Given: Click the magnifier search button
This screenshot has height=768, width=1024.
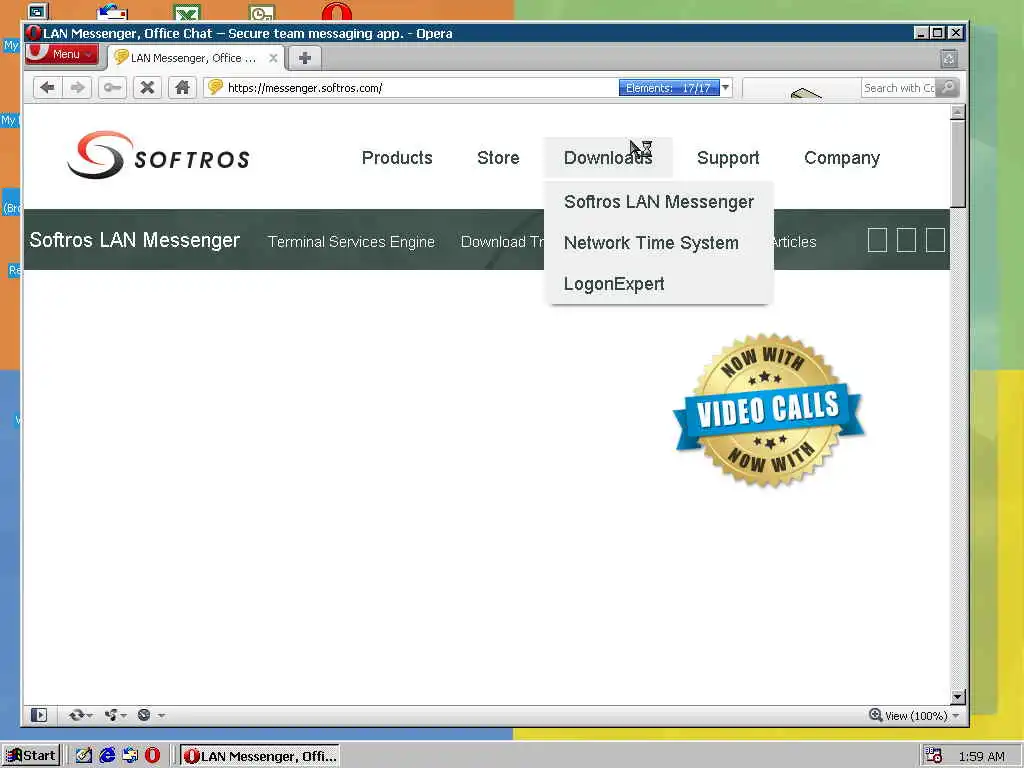Looking at the screenshot, I should coord(947,88).
